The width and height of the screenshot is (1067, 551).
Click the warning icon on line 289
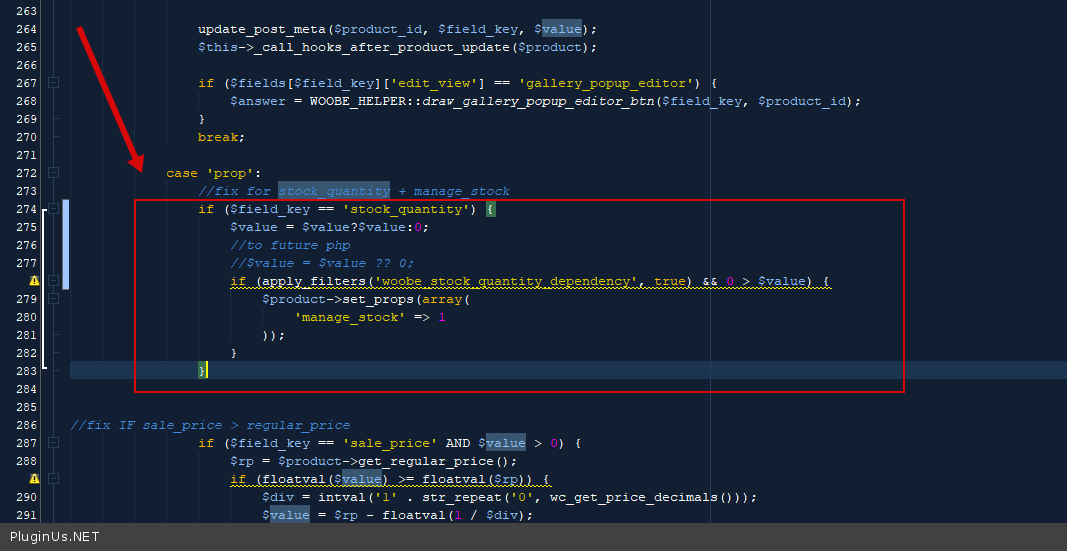[34, 479]
